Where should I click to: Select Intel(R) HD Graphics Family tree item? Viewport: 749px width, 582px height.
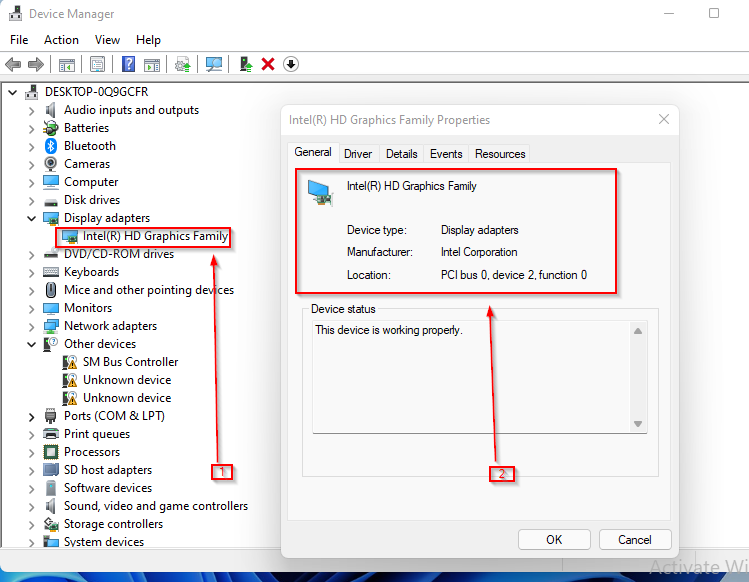click(155, 236)
